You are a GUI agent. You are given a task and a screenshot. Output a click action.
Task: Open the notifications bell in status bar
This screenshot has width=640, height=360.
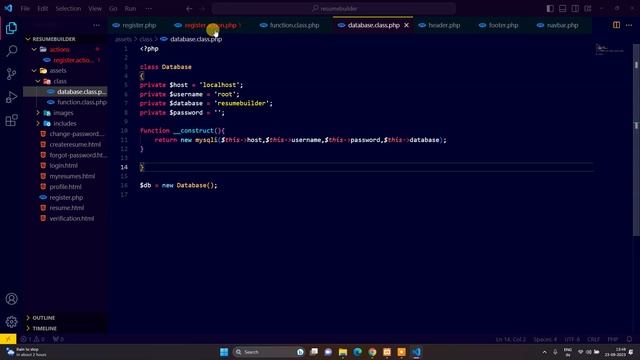pos(629,339)
